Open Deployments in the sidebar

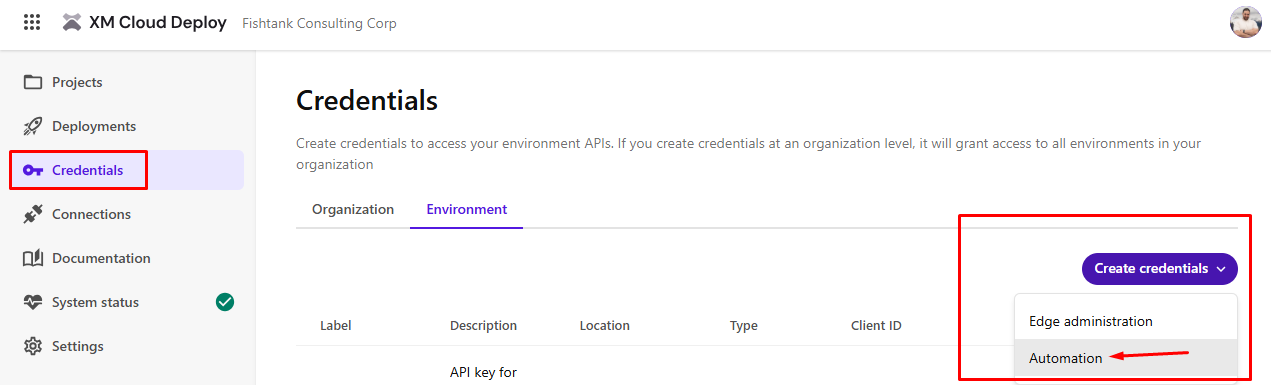pos(126,126)
